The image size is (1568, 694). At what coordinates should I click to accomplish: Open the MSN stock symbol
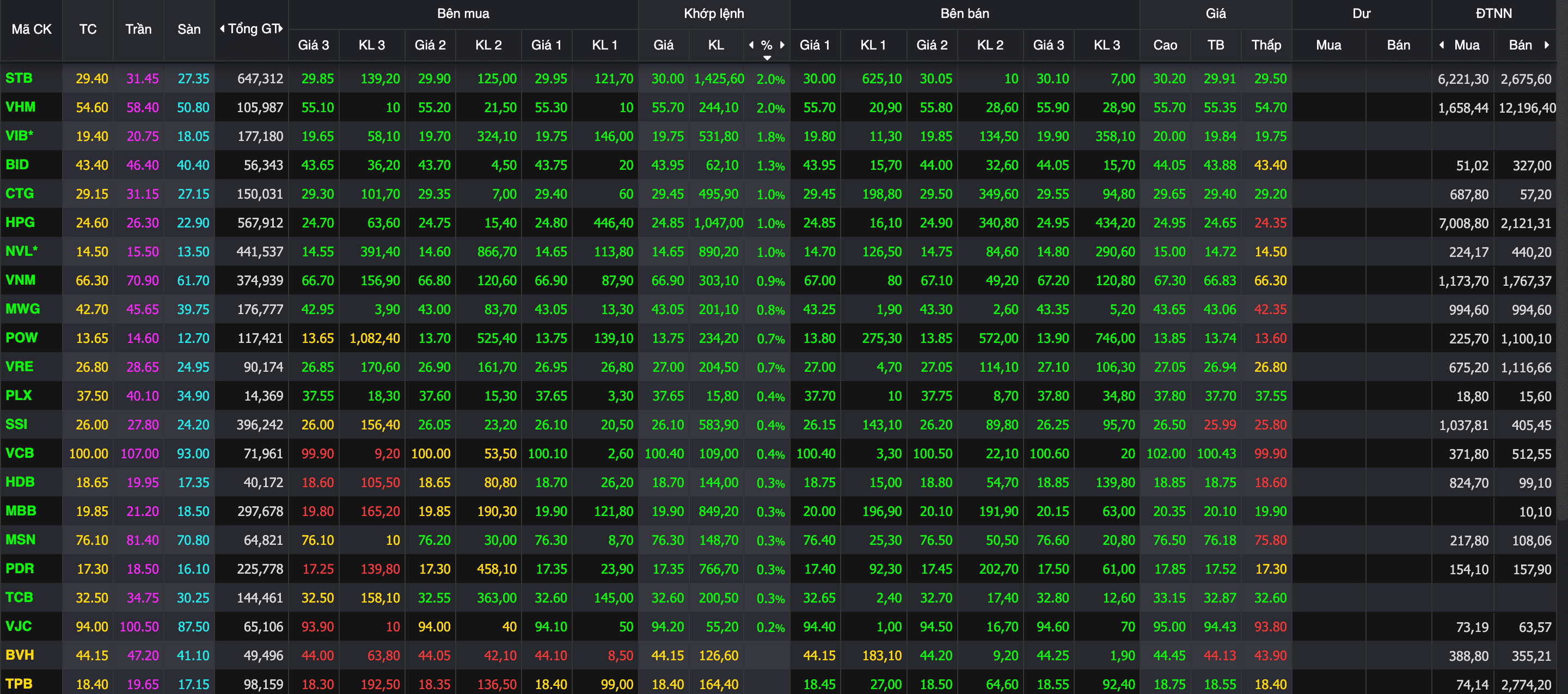21,539
